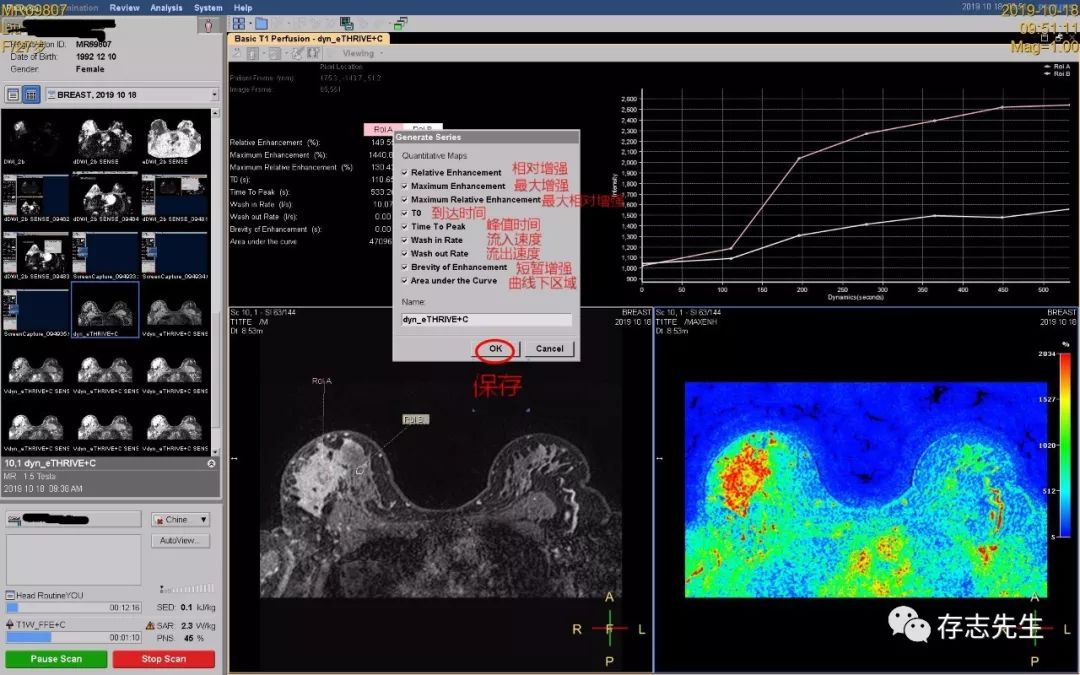The image size is (1080, 675).
Task: Open the Chine dropdown menu
Action: pyautogui.click(x=181, y=520)
